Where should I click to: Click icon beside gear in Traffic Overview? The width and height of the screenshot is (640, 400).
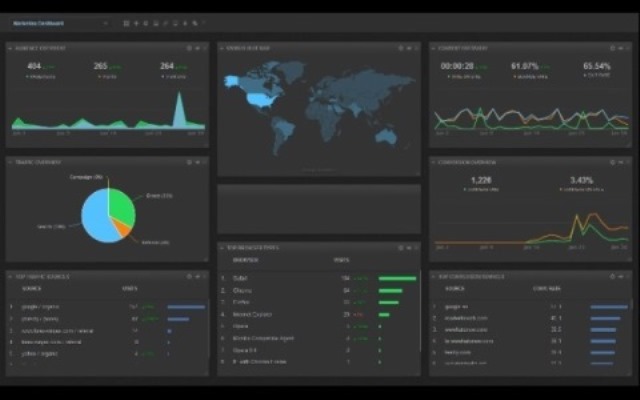(198, 162)
